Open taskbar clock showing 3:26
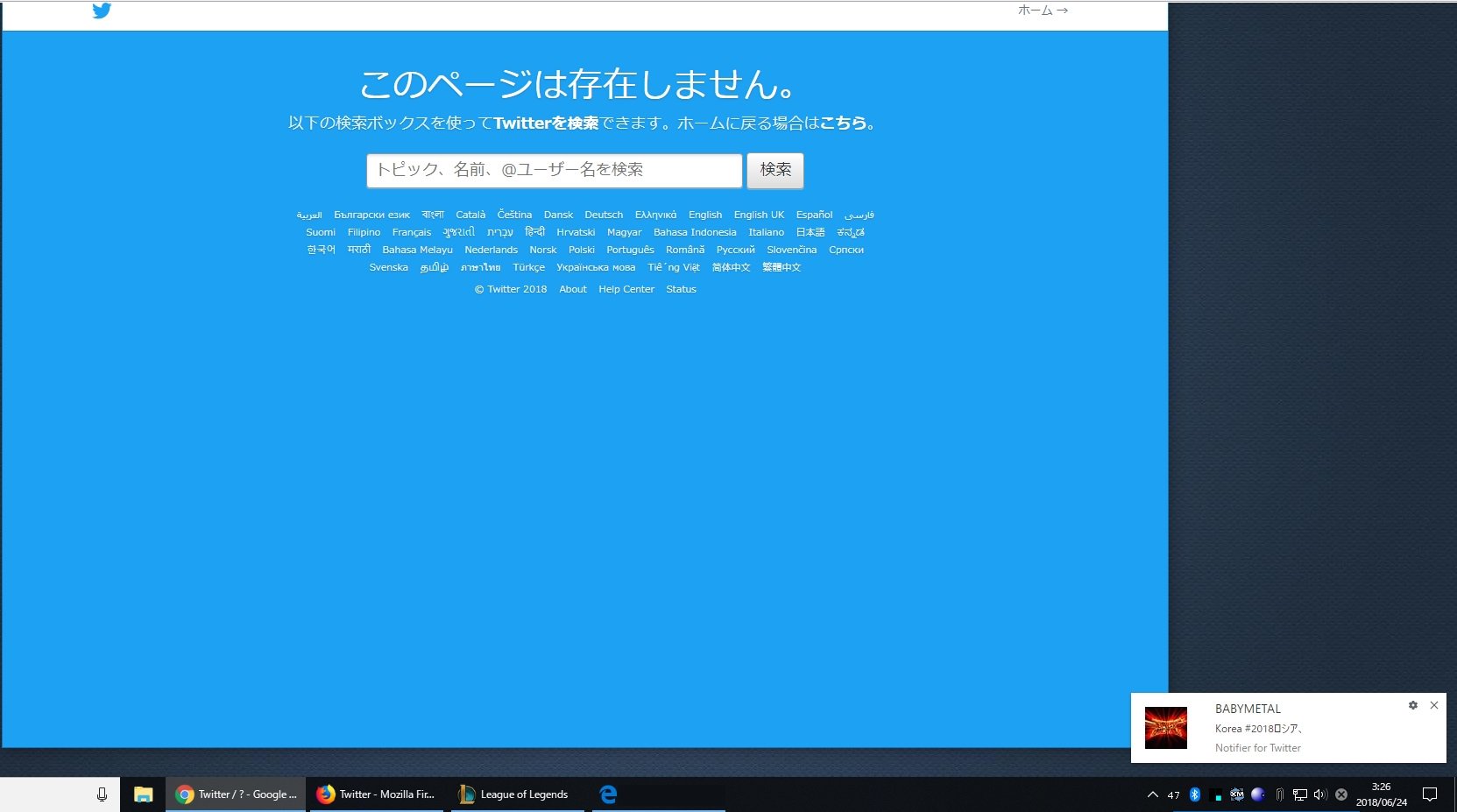The width and height of the screenshot is (1457, 812). pos(1382,794)
